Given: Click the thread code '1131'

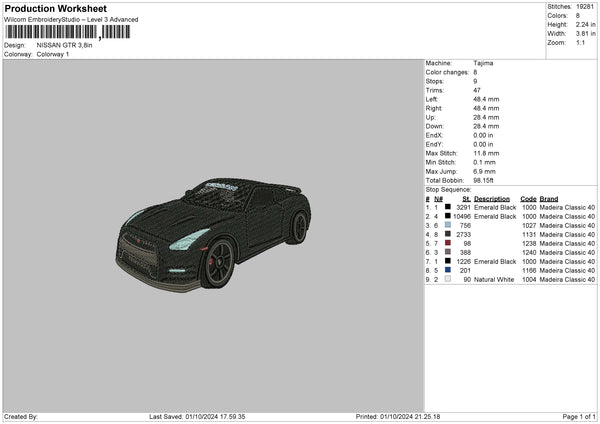Looking at the screenshot, I should (529, 235).
